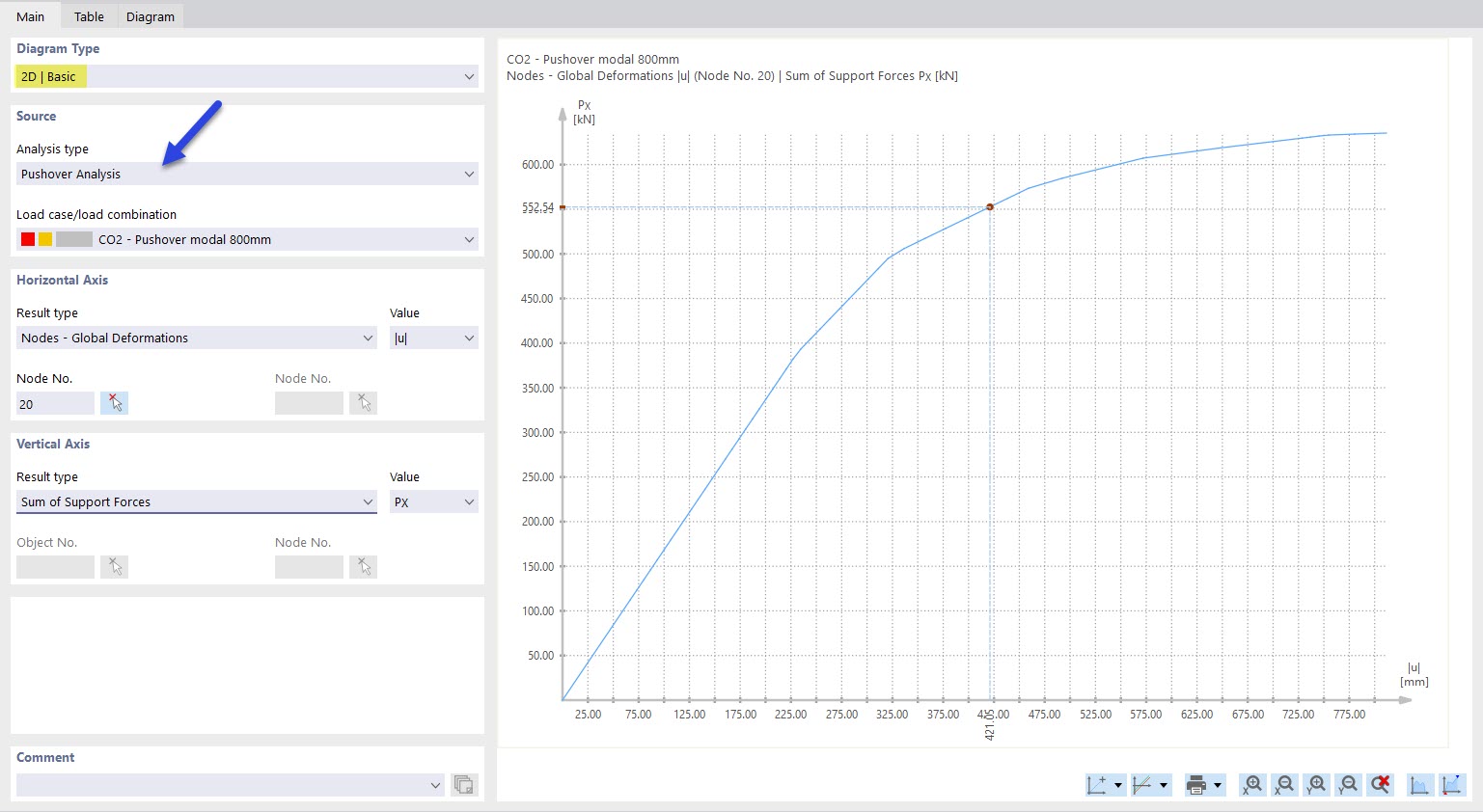
Task: Open the |u| value dropdown
Action: [x=434, y=338]
